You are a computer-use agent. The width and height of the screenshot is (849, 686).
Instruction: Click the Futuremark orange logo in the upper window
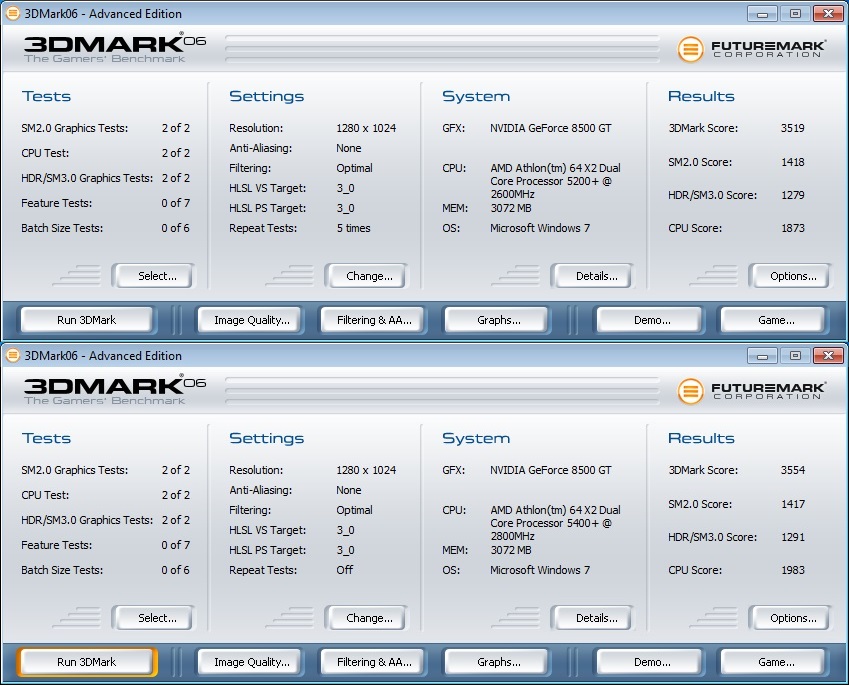(689, 49)
